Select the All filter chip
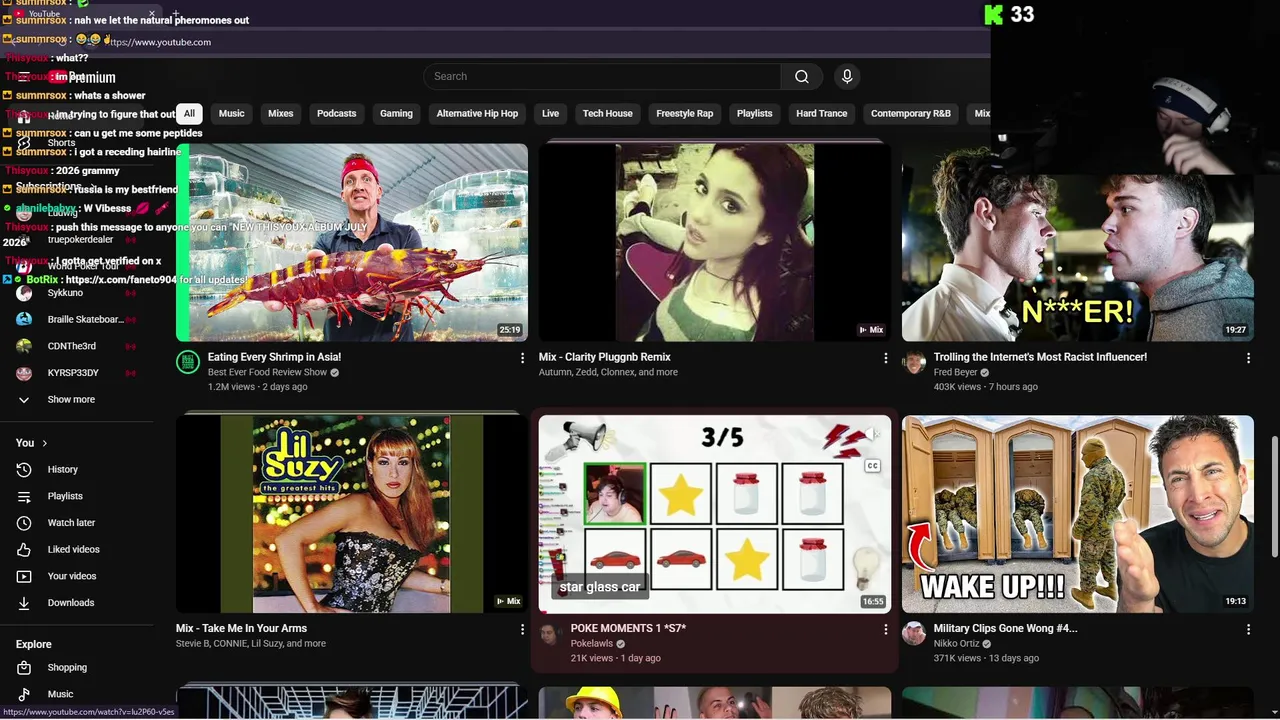 189,113
